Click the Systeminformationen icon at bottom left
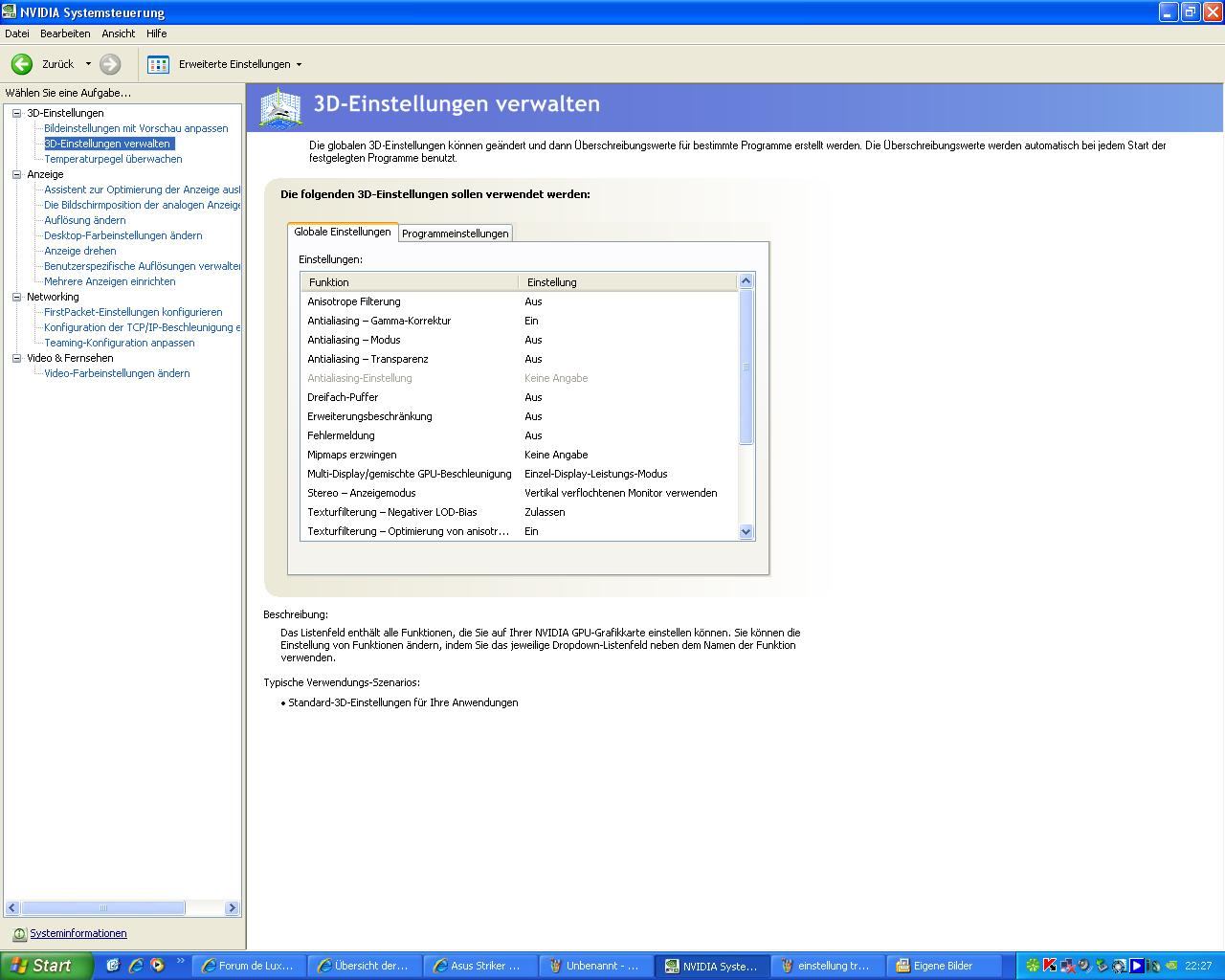 tap(19, 934)
